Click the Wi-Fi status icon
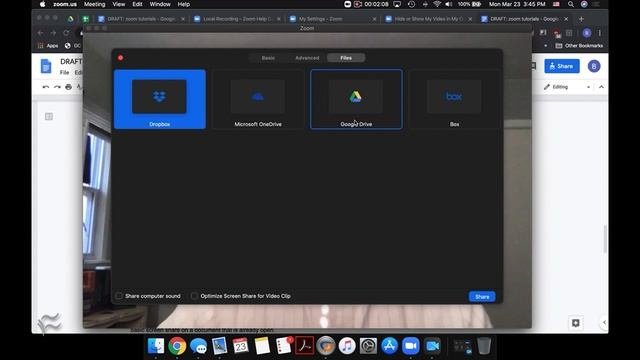 pyautogui.click(x=437, y=4)
